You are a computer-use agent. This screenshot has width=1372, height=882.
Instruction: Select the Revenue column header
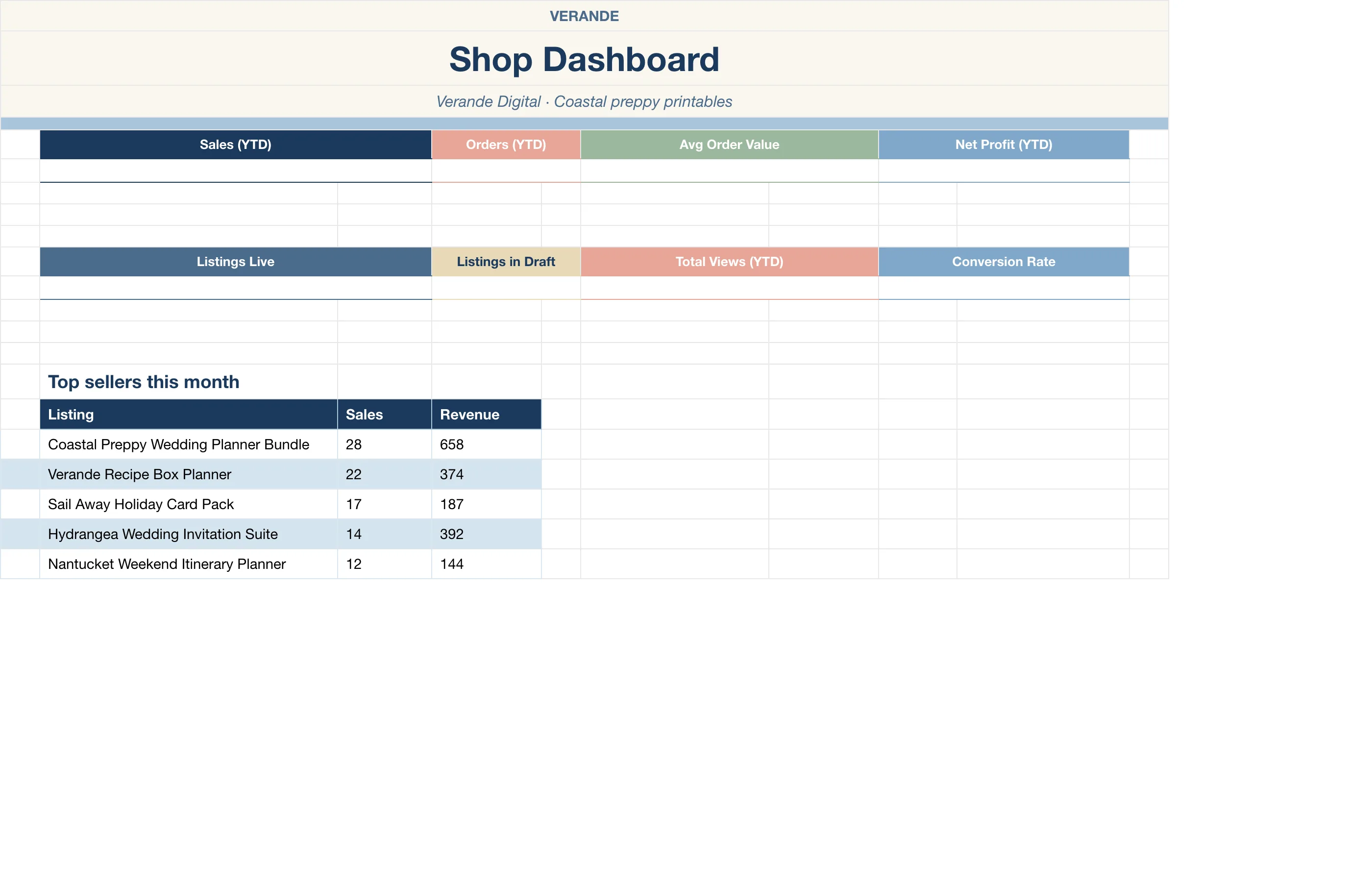pos(486,414)
